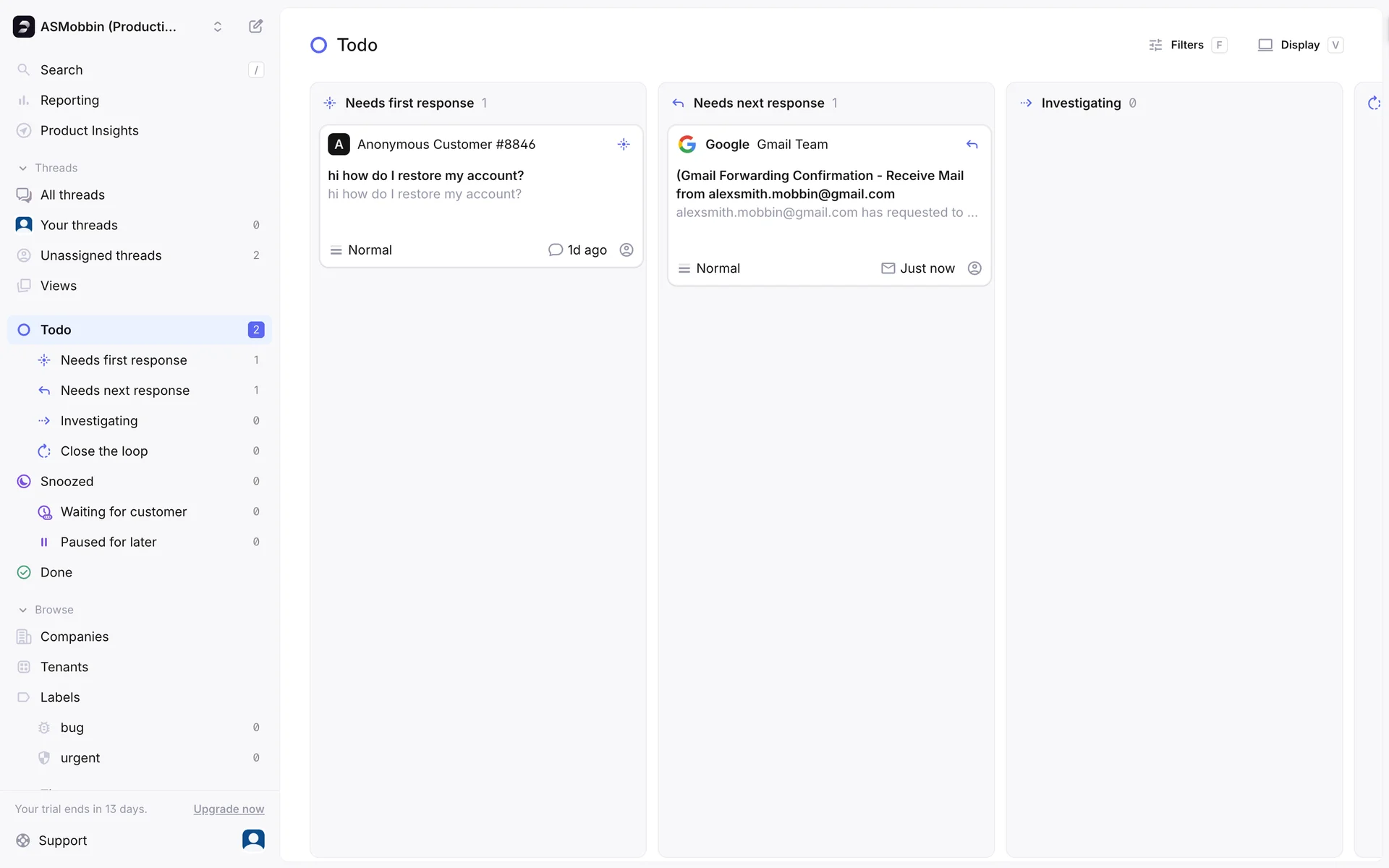Open the Display options button

click(x=1299, y=45)
